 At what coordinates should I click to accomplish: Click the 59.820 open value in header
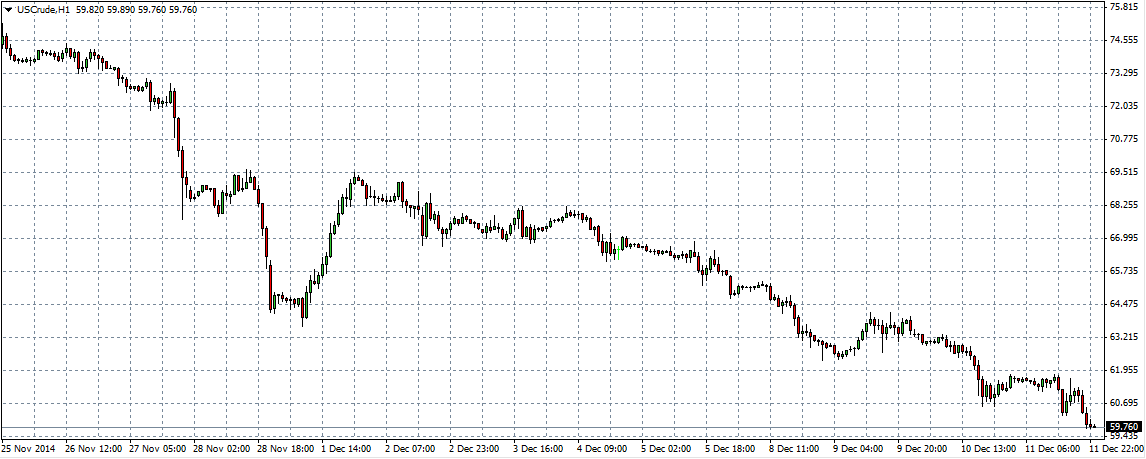point(91,10)
